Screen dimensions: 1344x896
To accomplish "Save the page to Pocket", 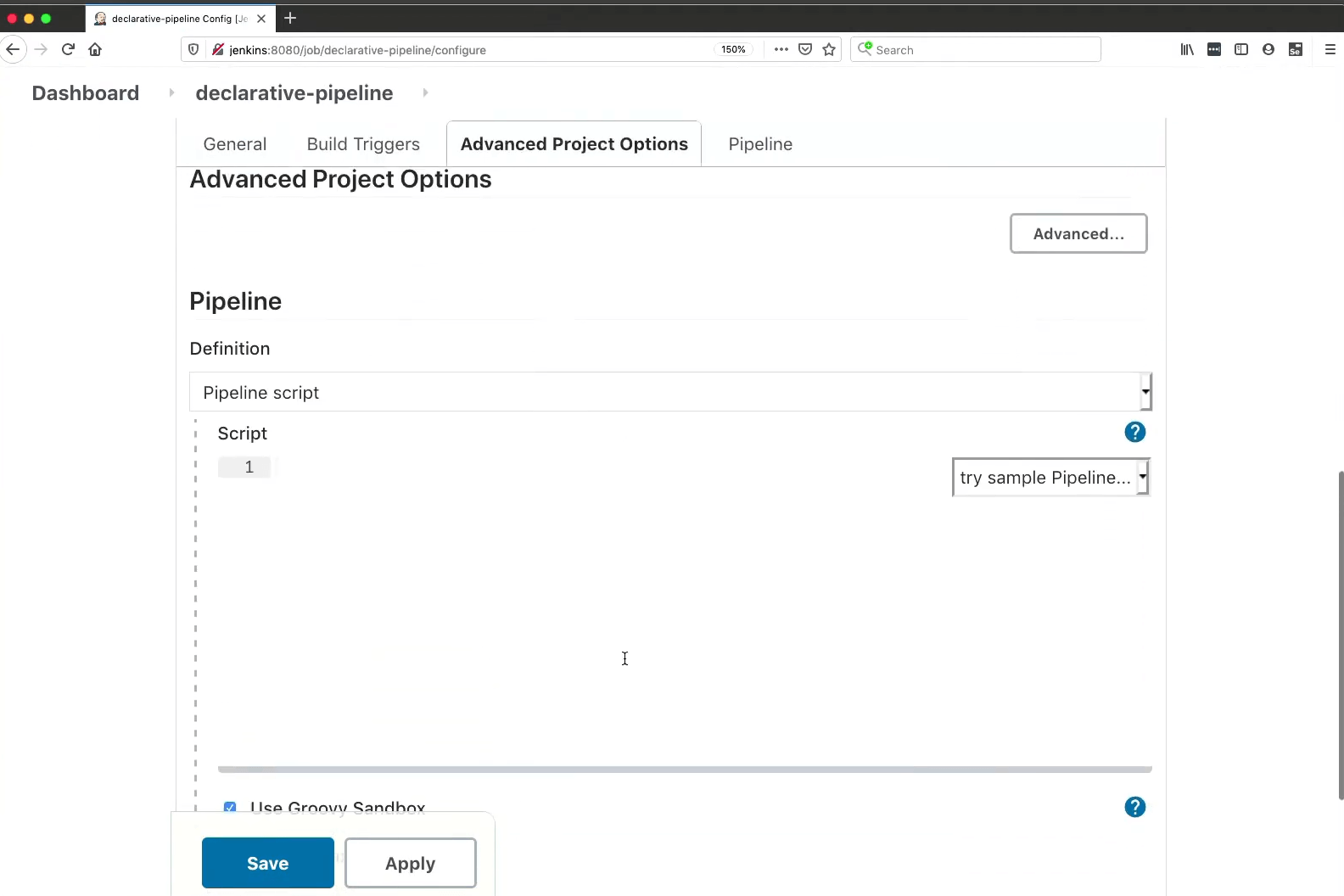I will 805,49.
